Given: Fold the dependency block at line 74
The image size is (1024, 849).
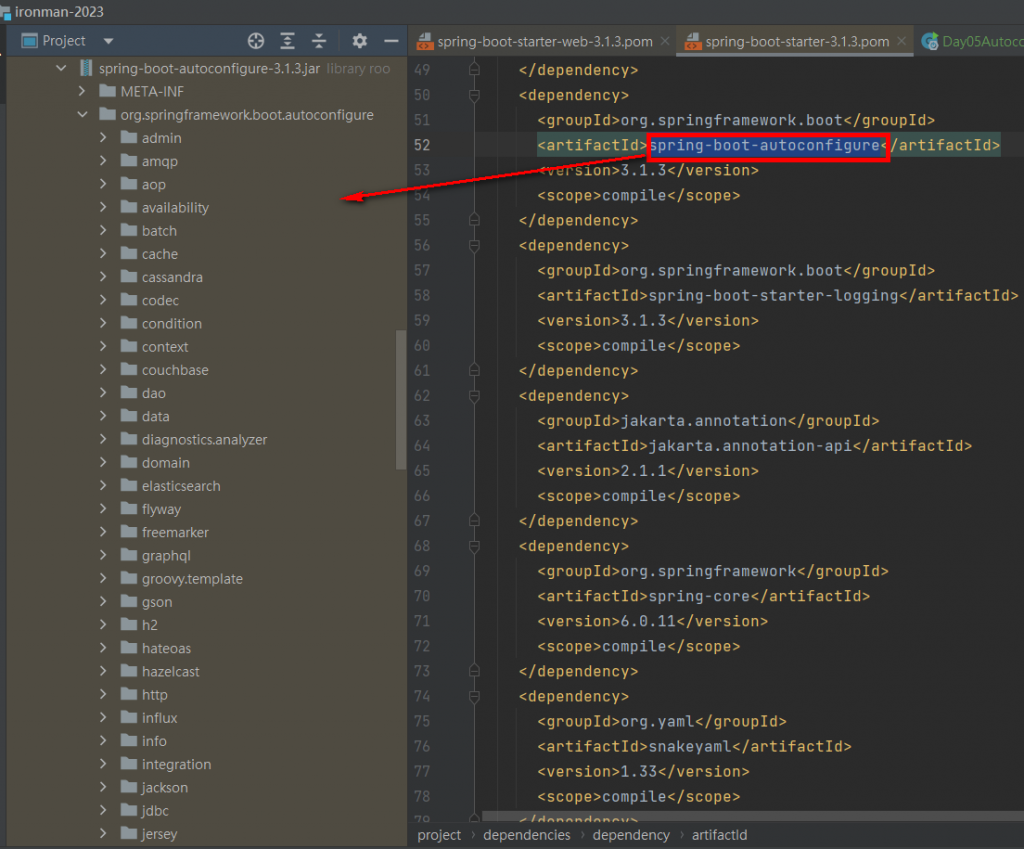Looking at the screenshot, I should click(x=475, y=696).
